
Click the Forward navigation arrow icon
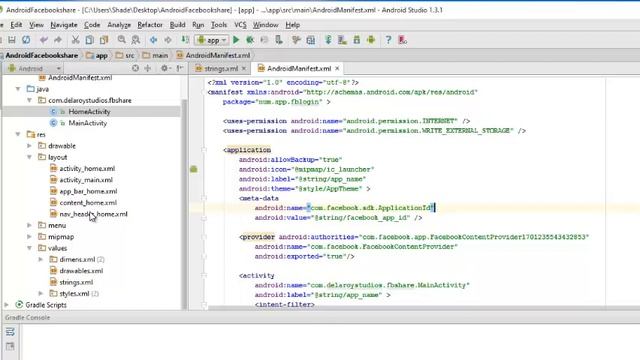pos(168,40)
